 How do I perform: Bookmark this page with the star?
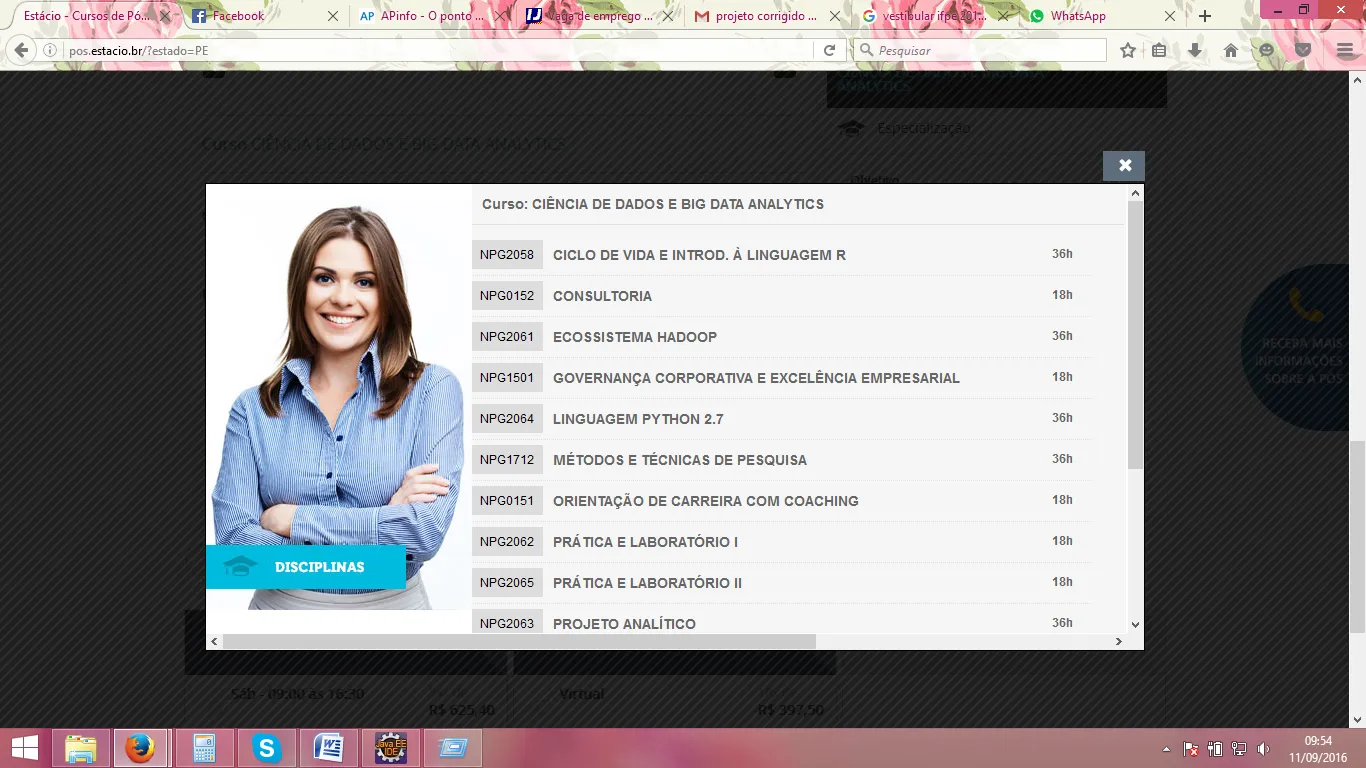[x=1128, y=50]
